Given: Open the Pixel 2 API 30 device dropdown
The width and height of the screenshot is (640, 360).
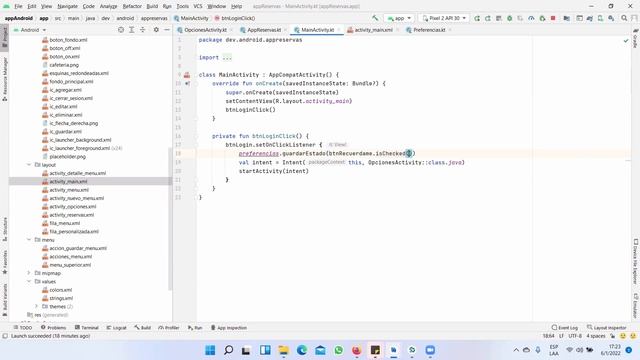Looking at the screenshot, I should (444, 18).
